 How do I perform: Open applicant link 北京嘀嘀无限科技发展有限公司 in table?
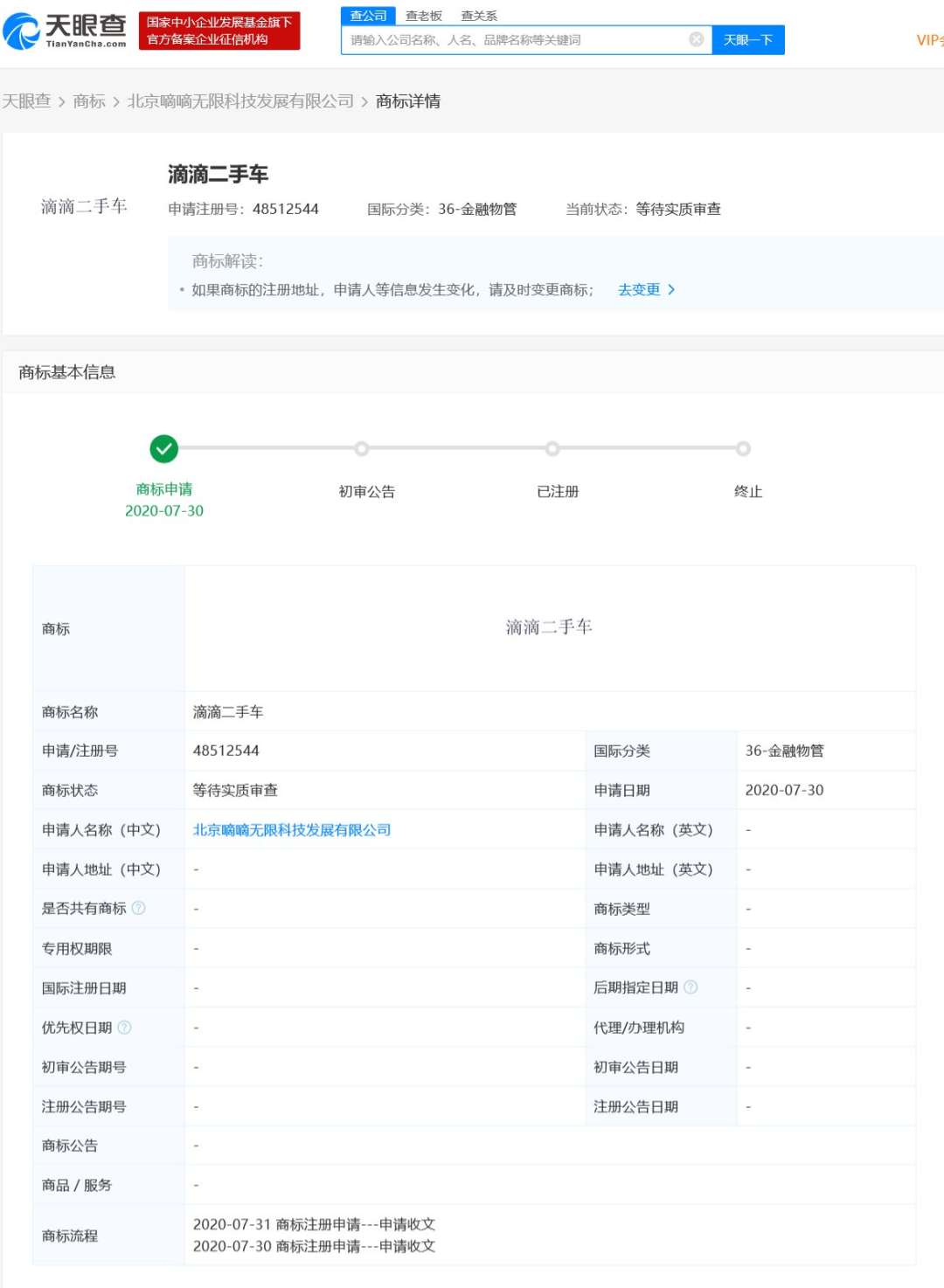[x=291, y=830]
